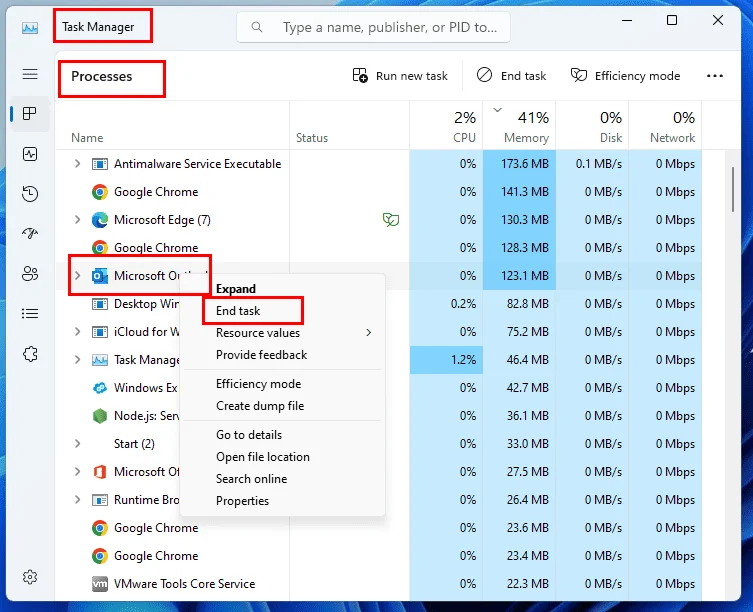
Task: Expand the Microsoft Office process group
Action: coord(77,472)
